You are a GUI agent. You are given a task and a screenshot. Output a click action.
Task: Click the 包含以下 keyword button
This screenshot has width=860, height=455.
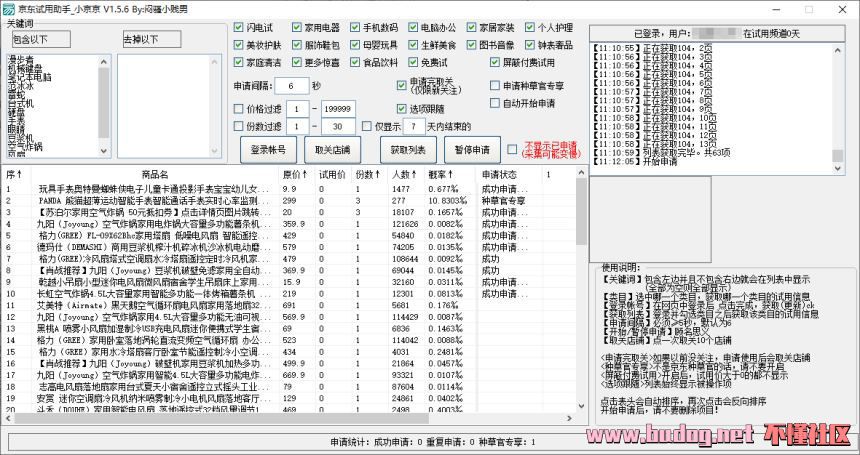coord(41,39)
